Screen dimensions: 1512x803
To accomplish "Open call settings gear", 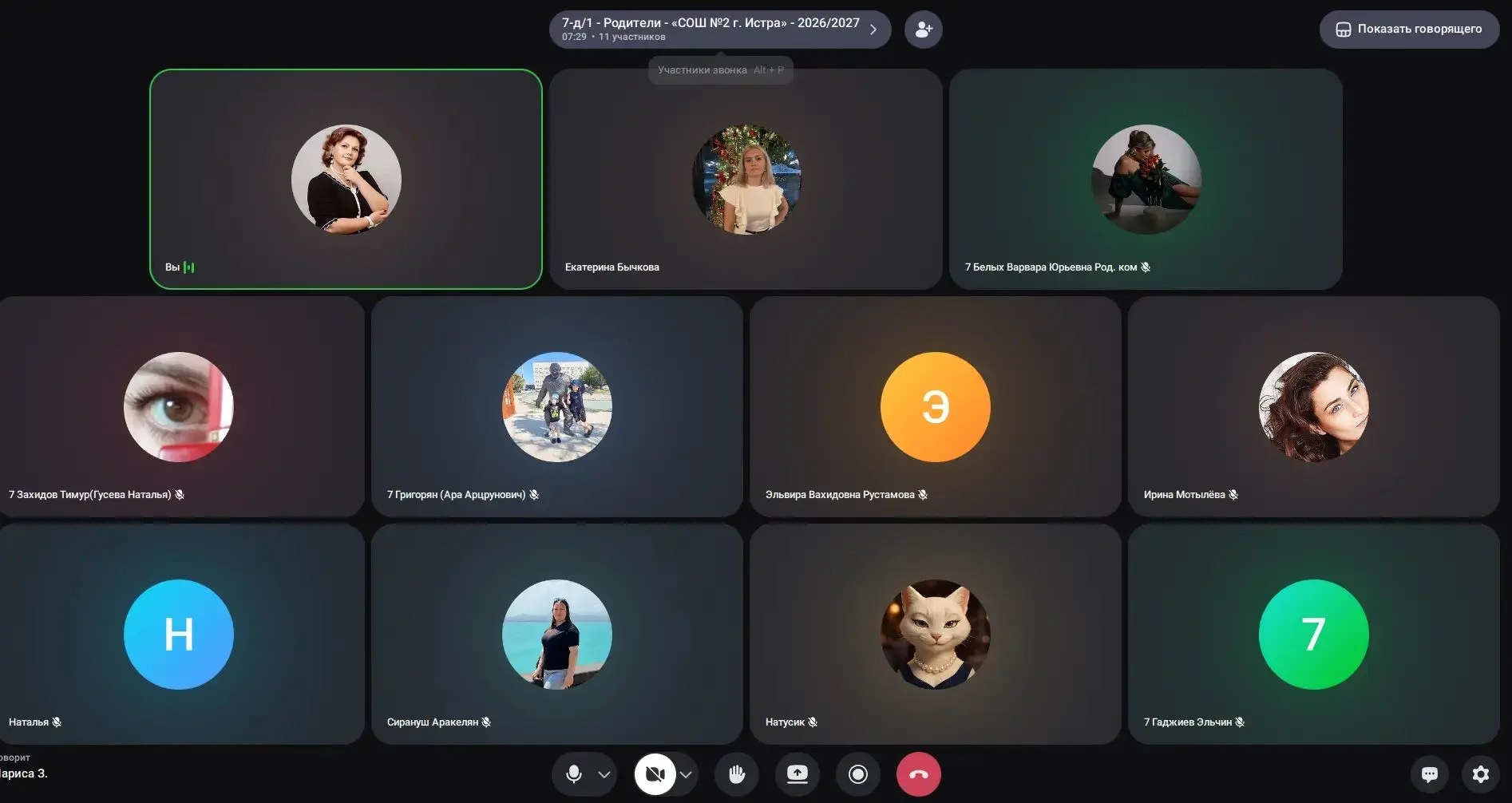I will coord(1481,774).
